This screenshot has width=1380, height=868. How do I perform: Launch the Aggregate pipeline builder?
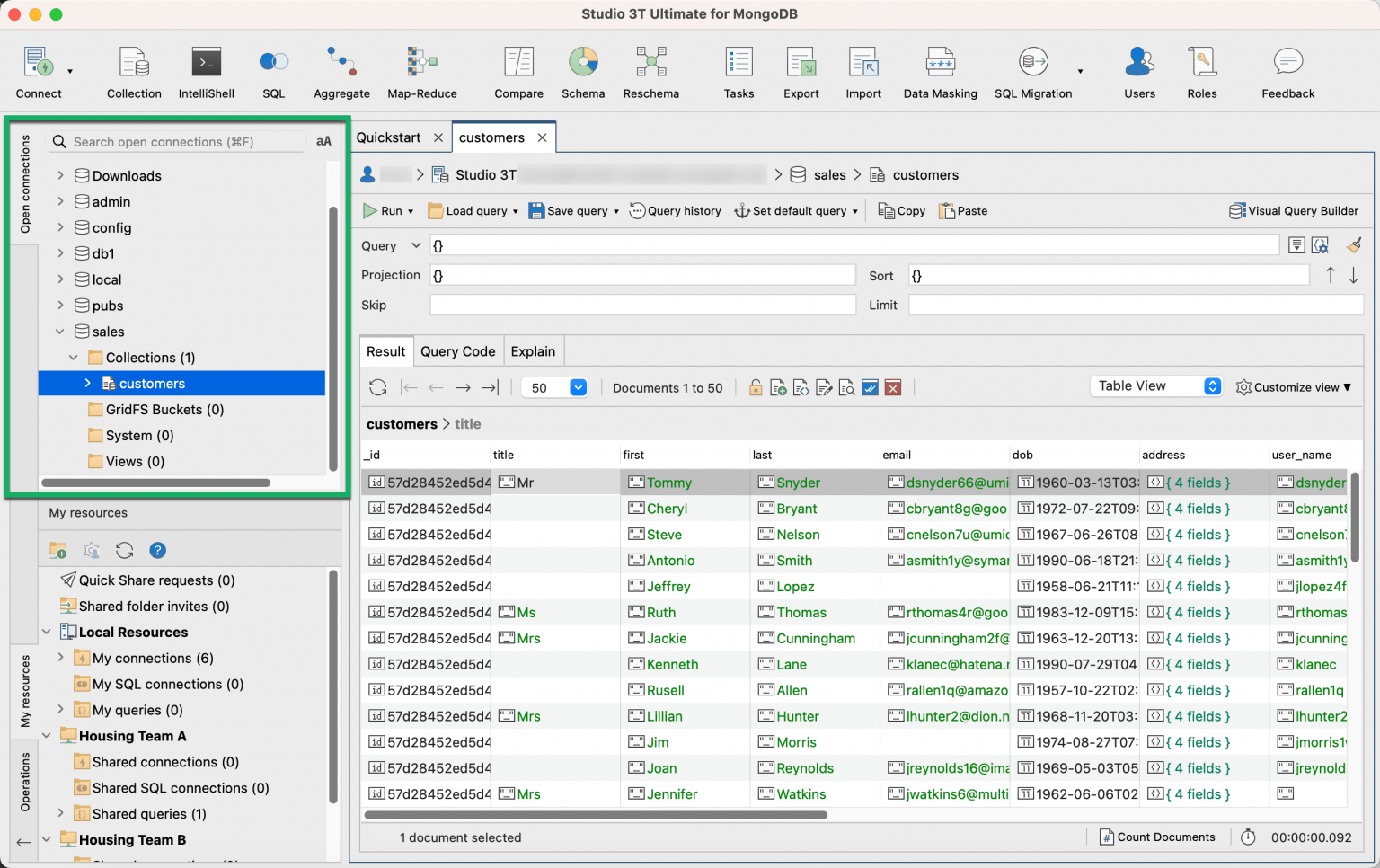tap(341, 72)
